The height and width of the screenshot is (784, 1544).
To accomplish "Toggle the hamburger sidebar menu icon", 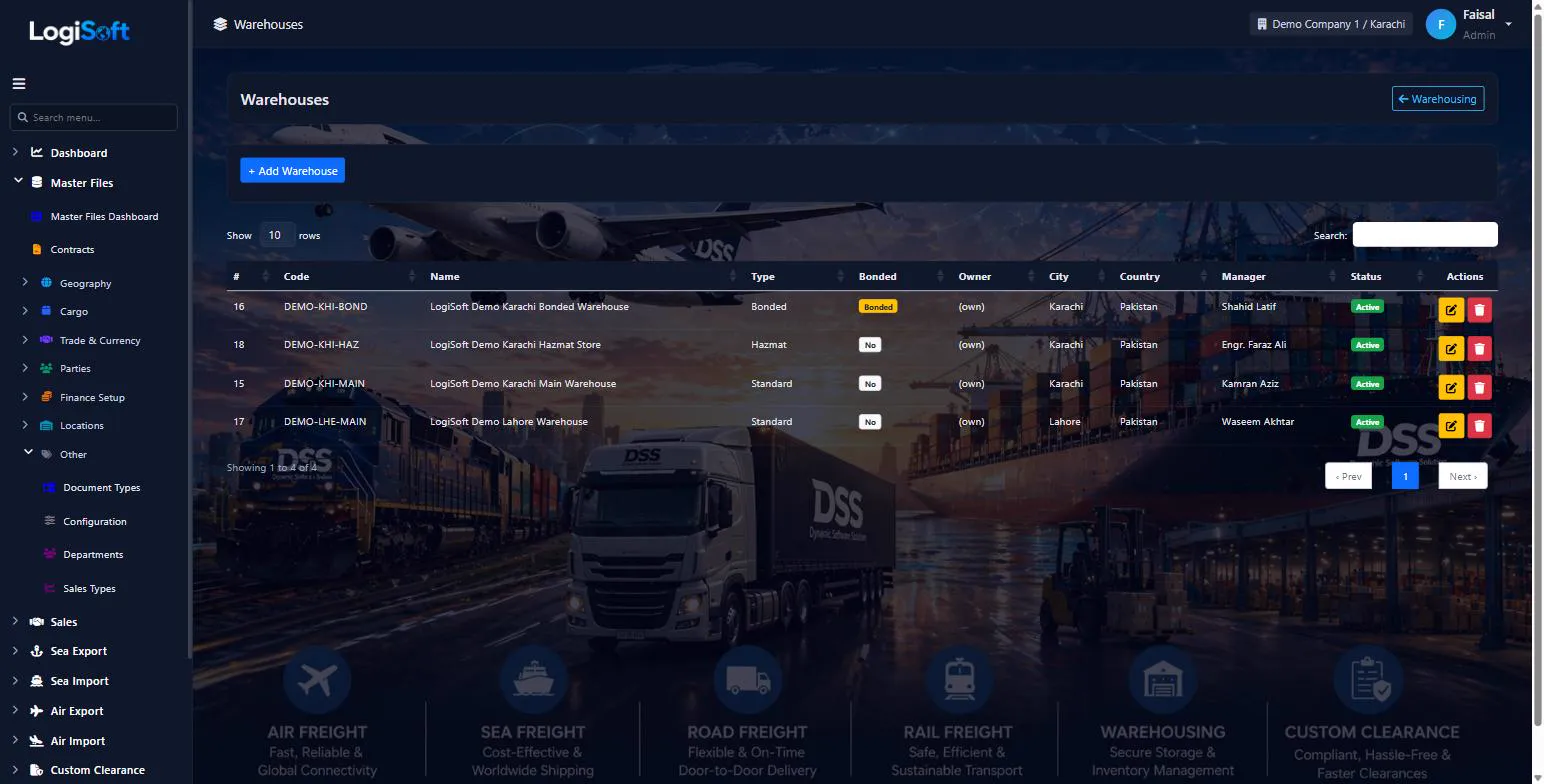I will point(19,84).
